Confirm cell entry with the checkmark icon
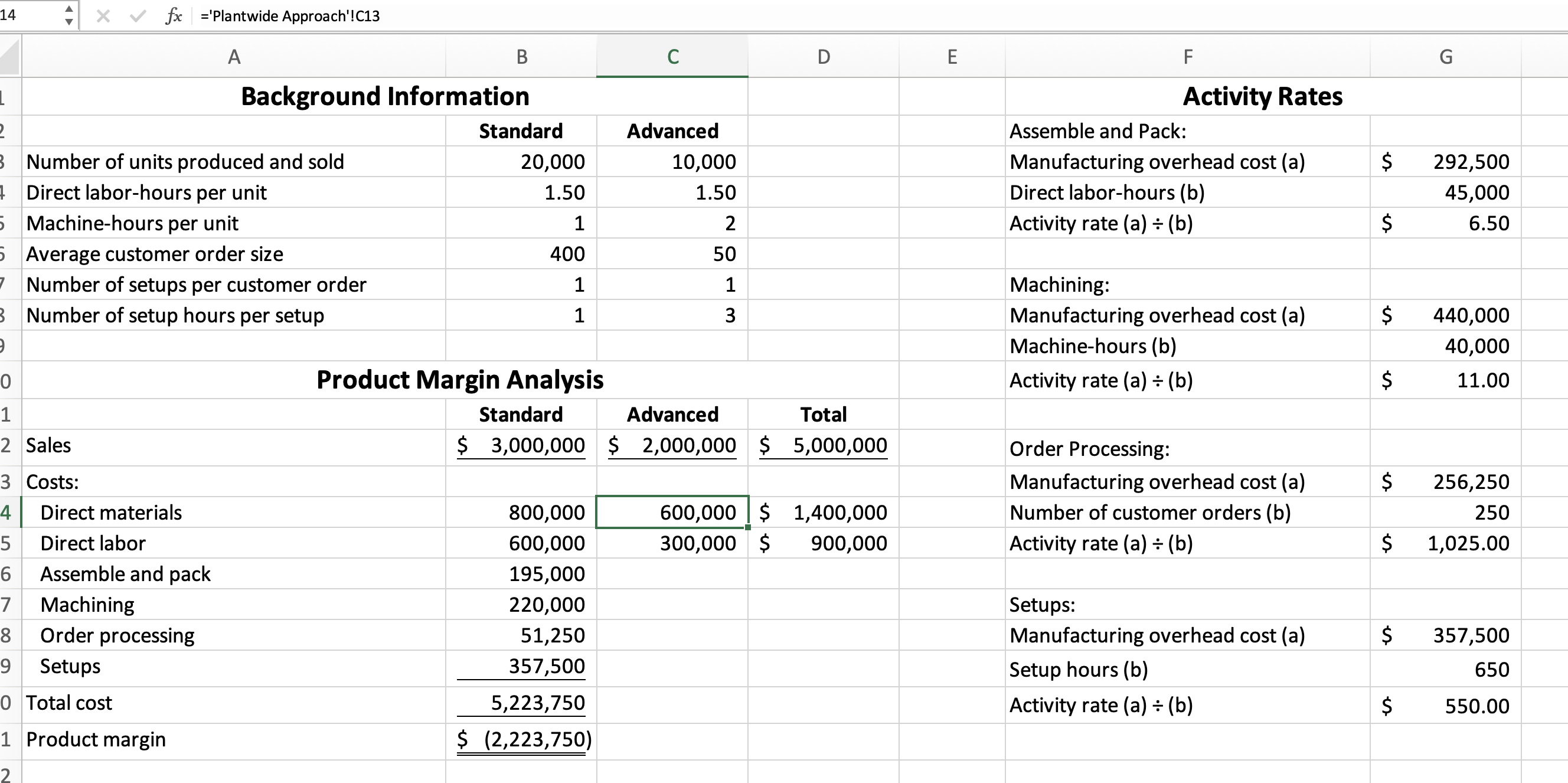The width and height of the screenshot is (1568, 783). 137,16
